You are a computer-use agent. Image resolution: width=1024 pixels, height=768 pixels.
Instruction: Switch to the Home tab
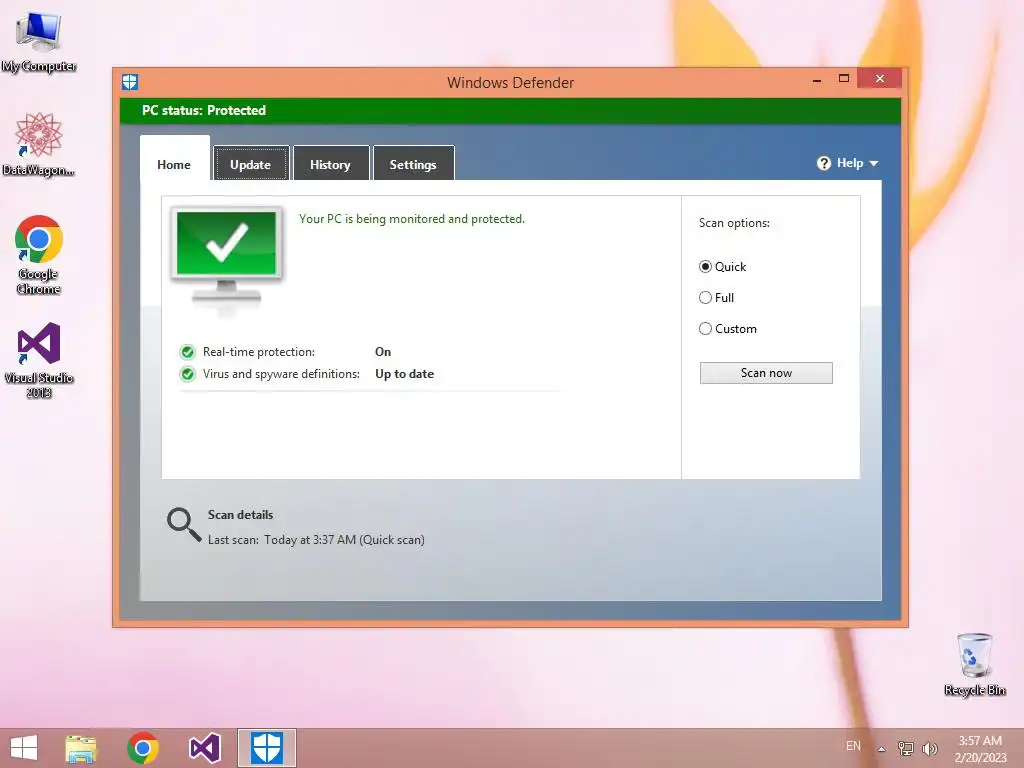click(174, 165)
